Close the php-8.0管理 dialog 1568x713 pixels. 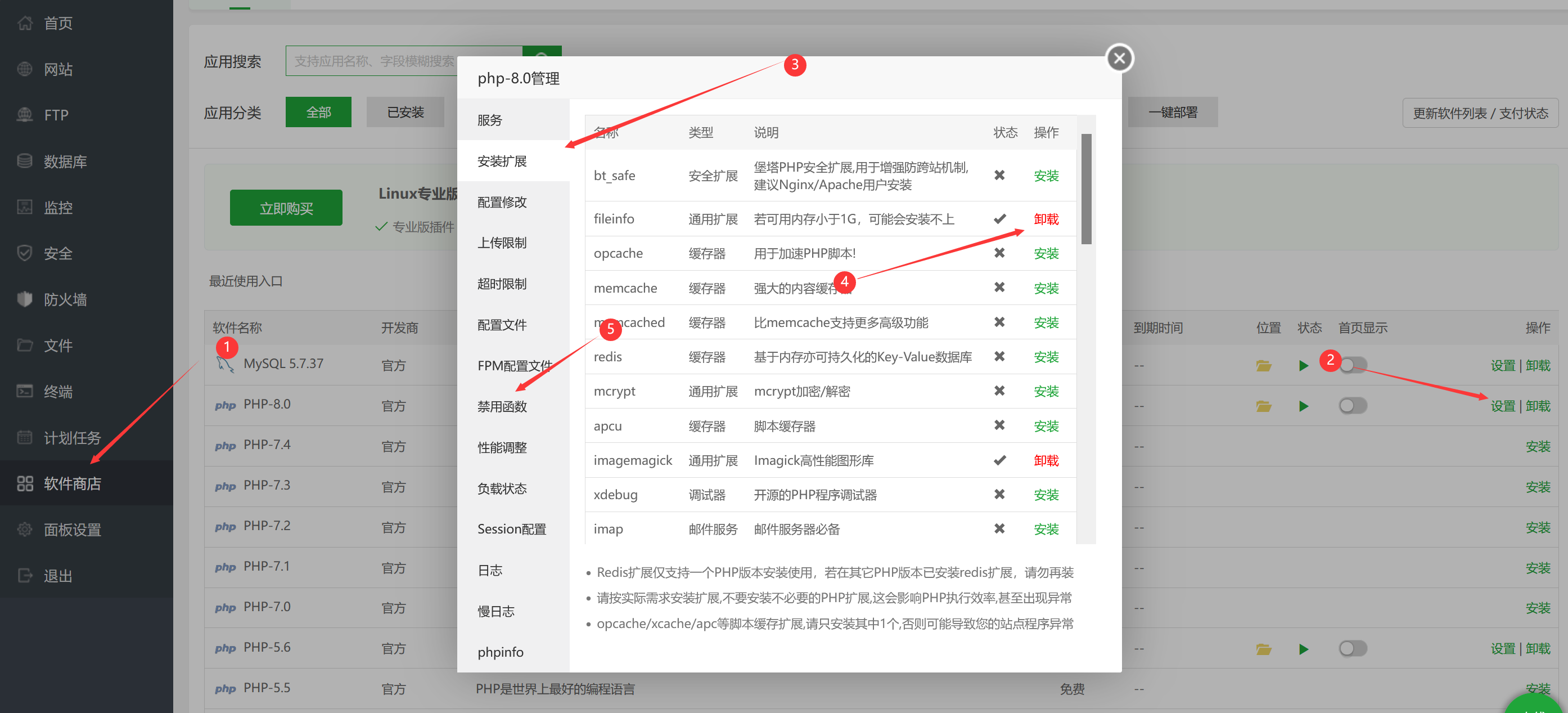click(x=1119, y=59)
